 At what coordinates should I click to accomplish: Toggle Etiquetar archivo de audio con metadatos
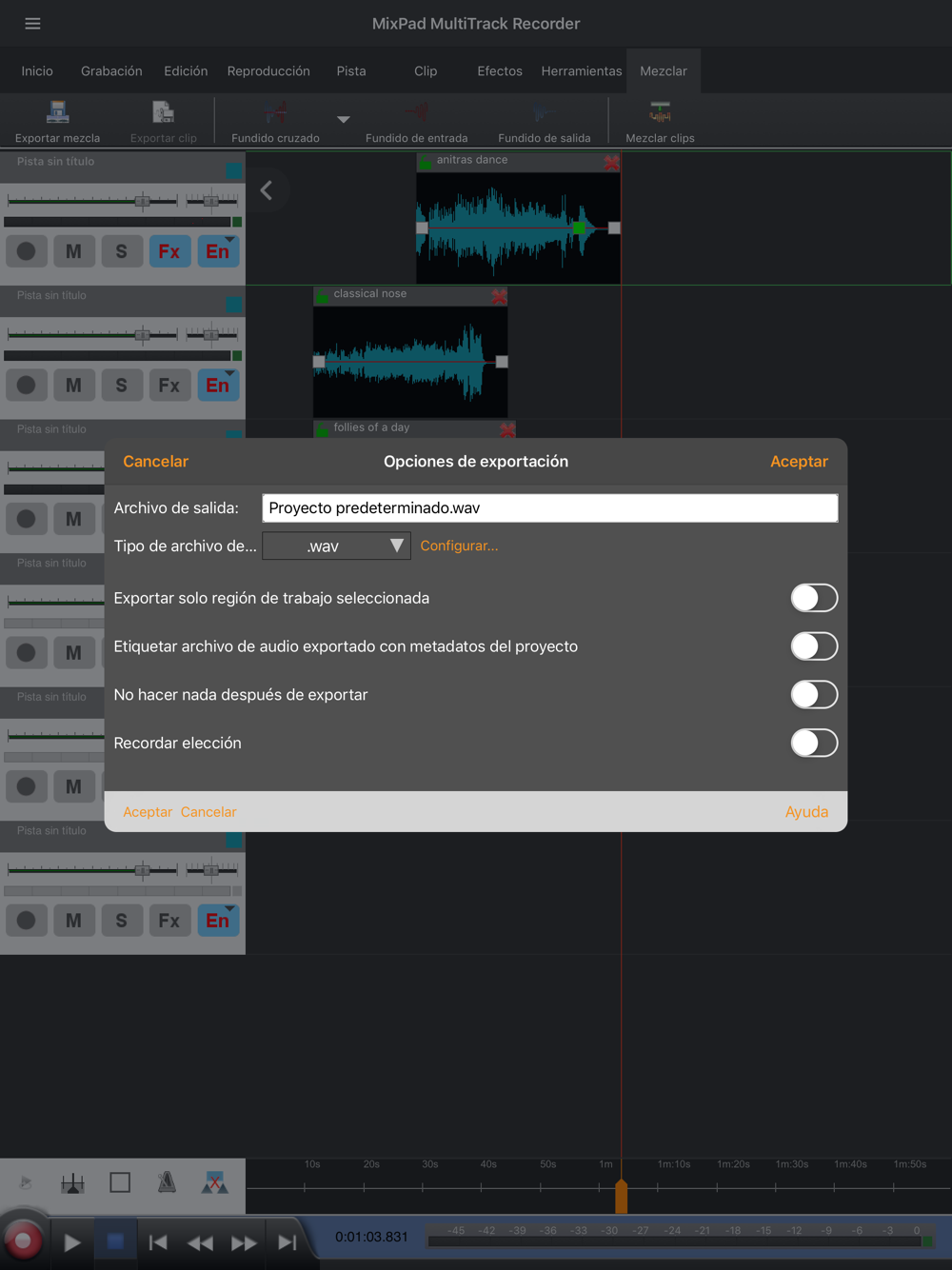tap(814, 646)
